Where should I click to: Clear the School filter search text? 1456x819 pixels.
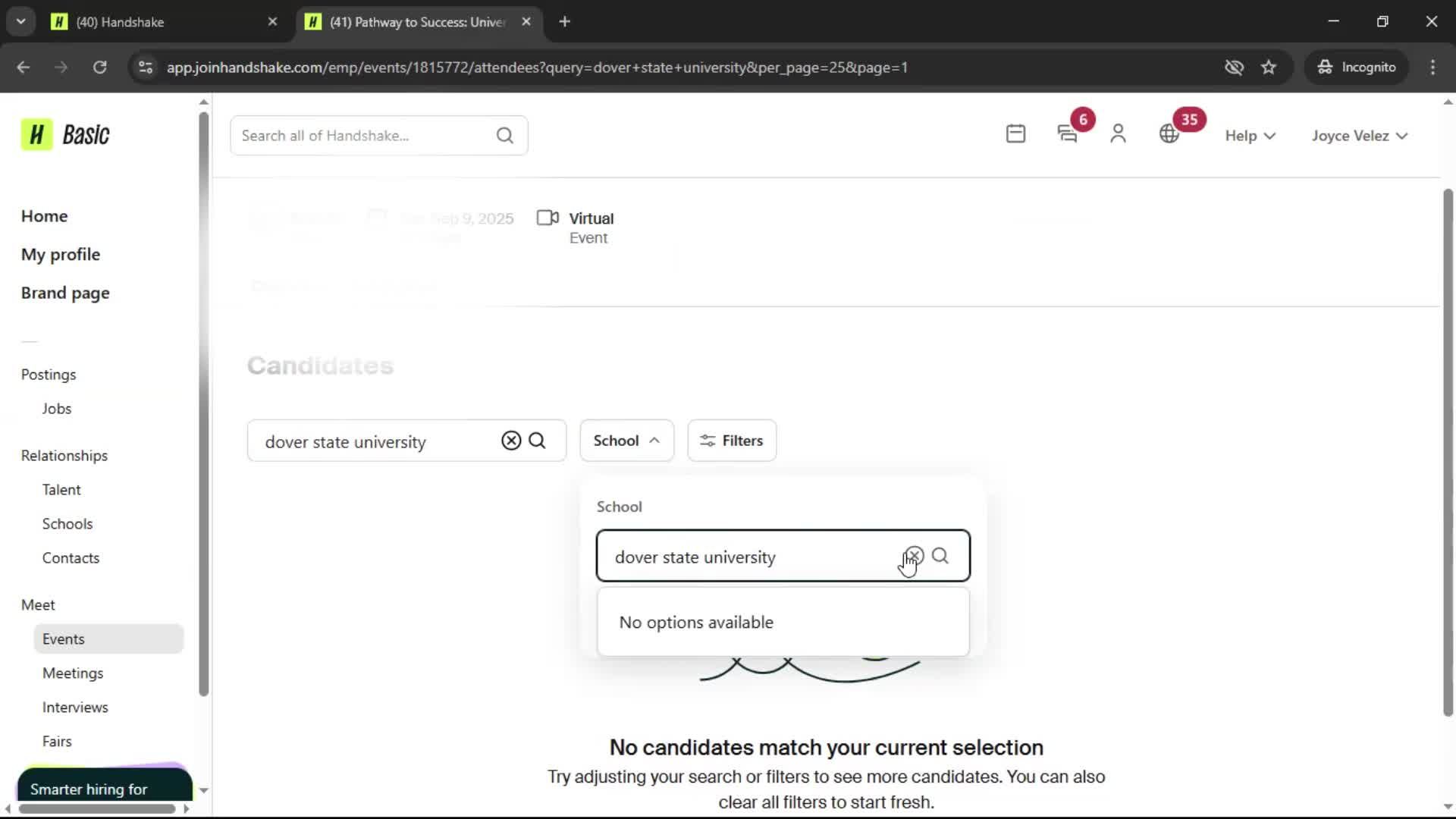point(915,556)
